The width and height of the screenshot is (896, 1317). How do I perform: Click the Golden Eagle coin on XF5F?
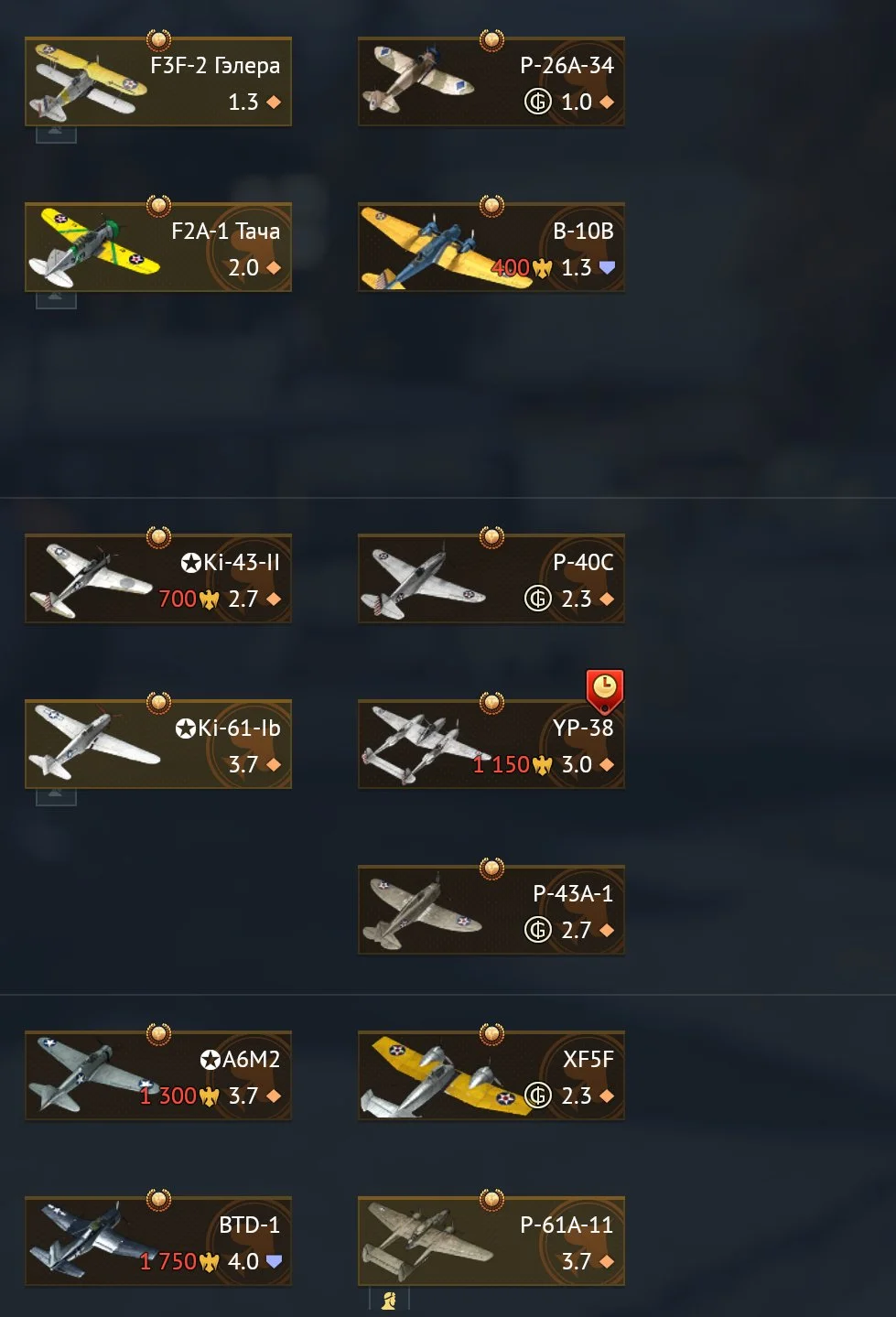coord(537,1096)
